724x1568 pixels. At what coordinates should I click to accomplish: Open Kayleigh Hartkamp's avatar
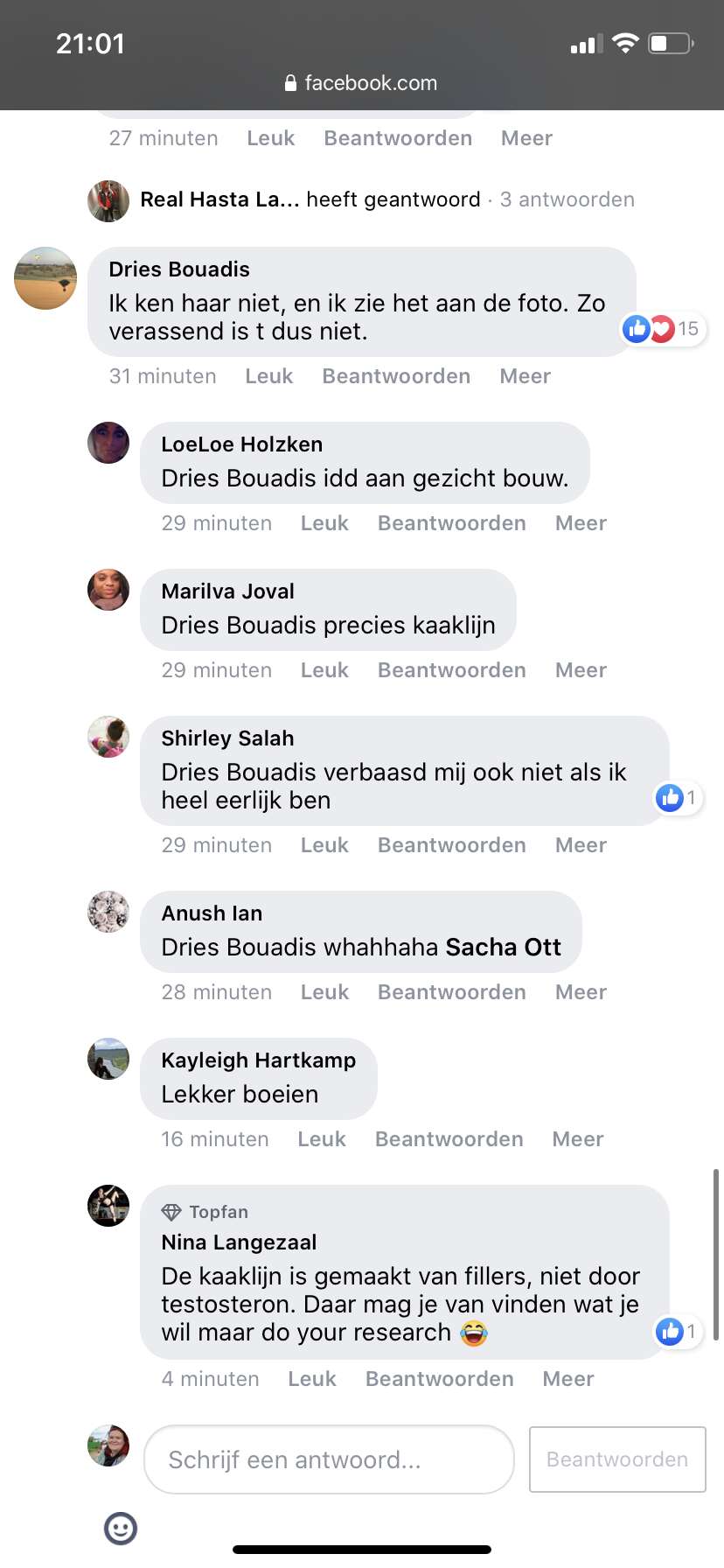click(108, 1059)
